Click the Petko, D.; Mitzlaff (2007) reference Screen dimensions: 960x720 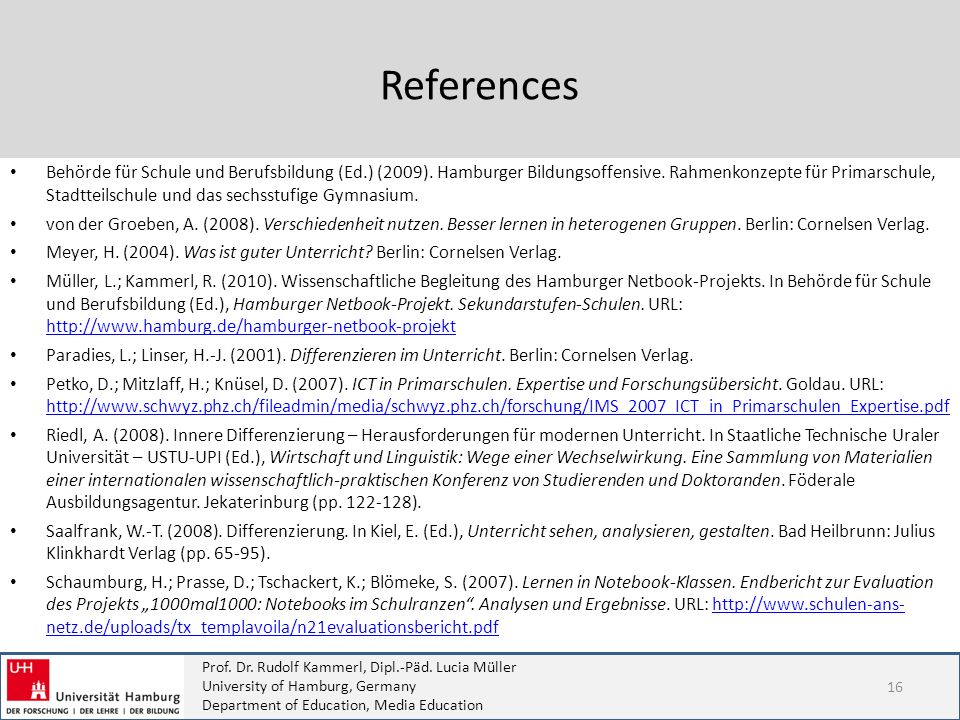click(498, 395)
